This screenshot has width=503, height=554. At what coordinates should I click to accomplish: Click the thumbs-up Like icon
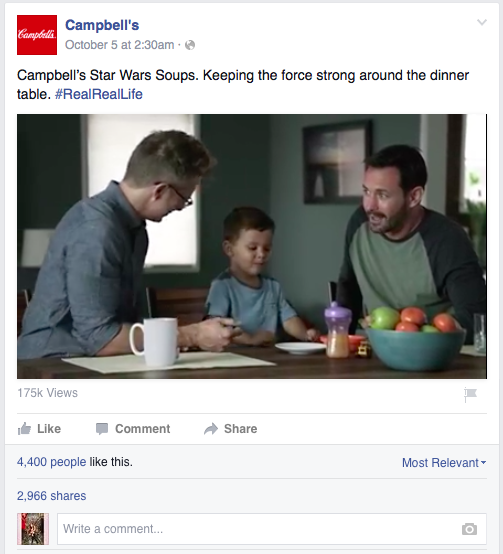click(x=24, y=429)
